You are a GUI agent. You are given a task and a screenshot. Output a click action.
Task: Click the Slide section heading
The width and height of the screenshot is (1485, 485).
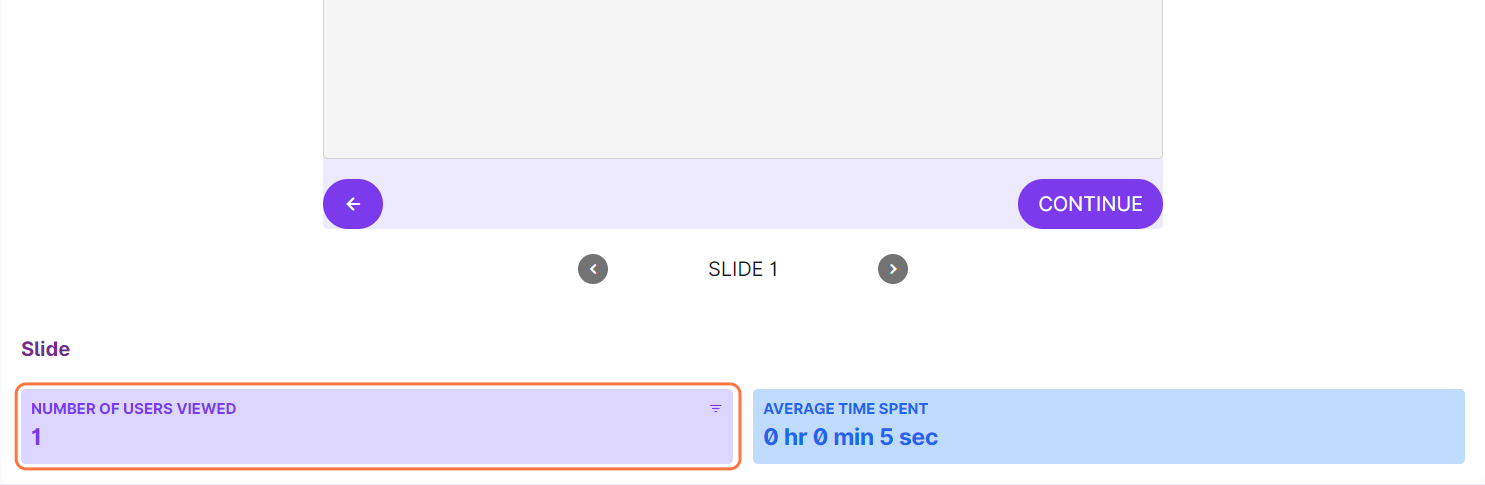(46, 349)
